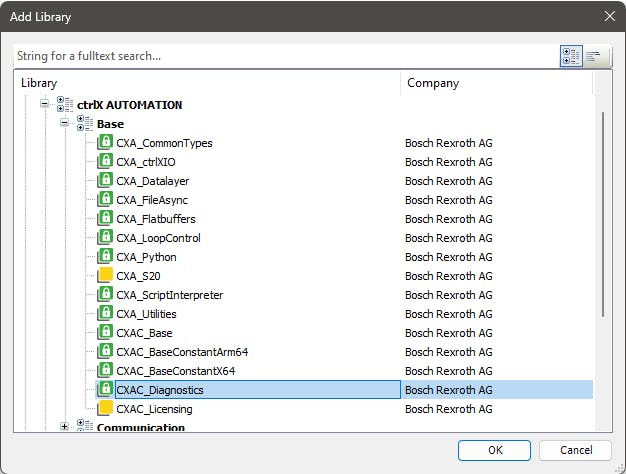Click the Base category label
Viewport: 626px width, 474px height.
click(x=110, y=124)
